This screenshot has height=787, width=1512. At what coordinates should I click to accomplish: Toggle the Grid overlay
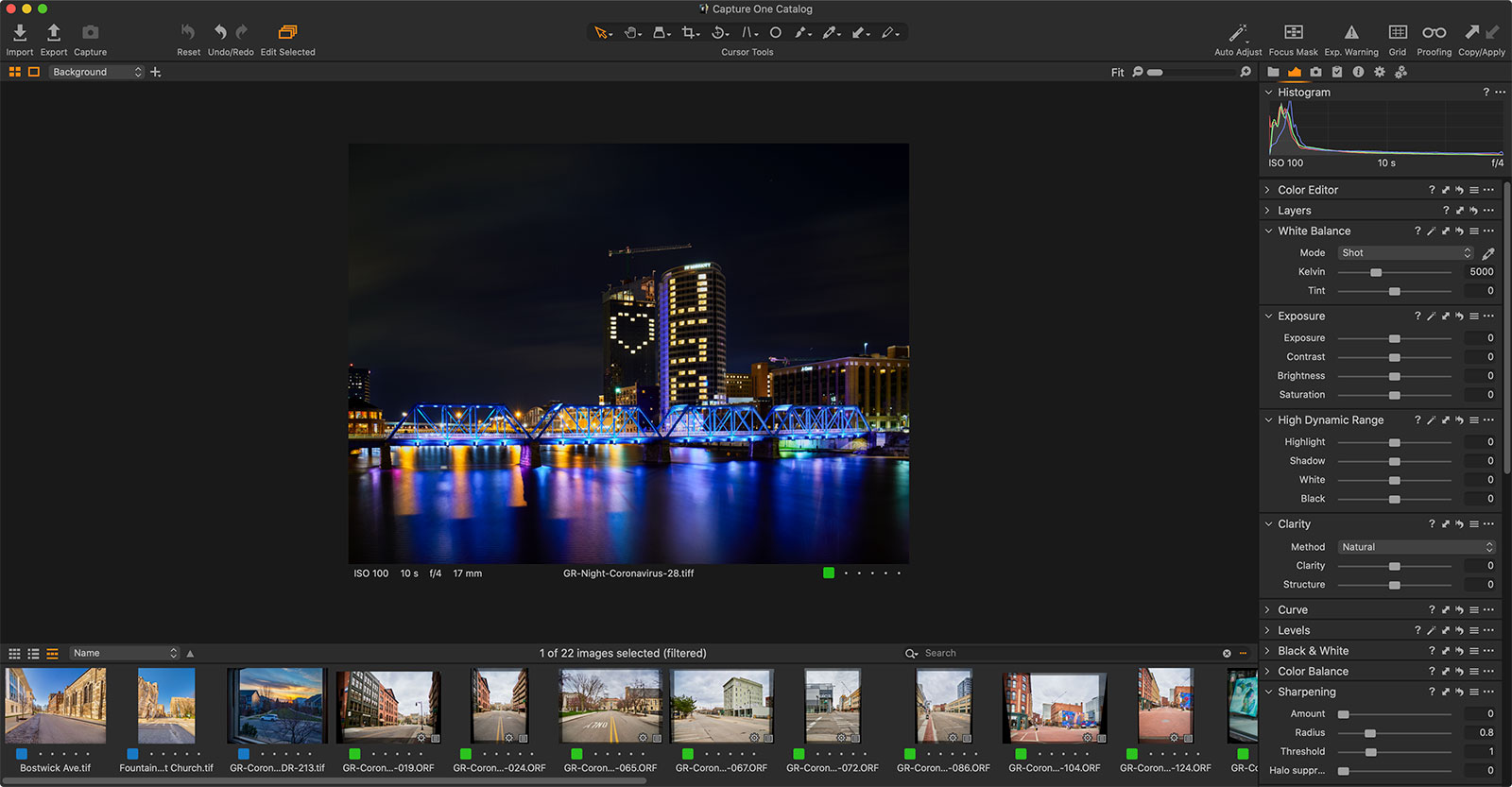(x=1398, y=33)
